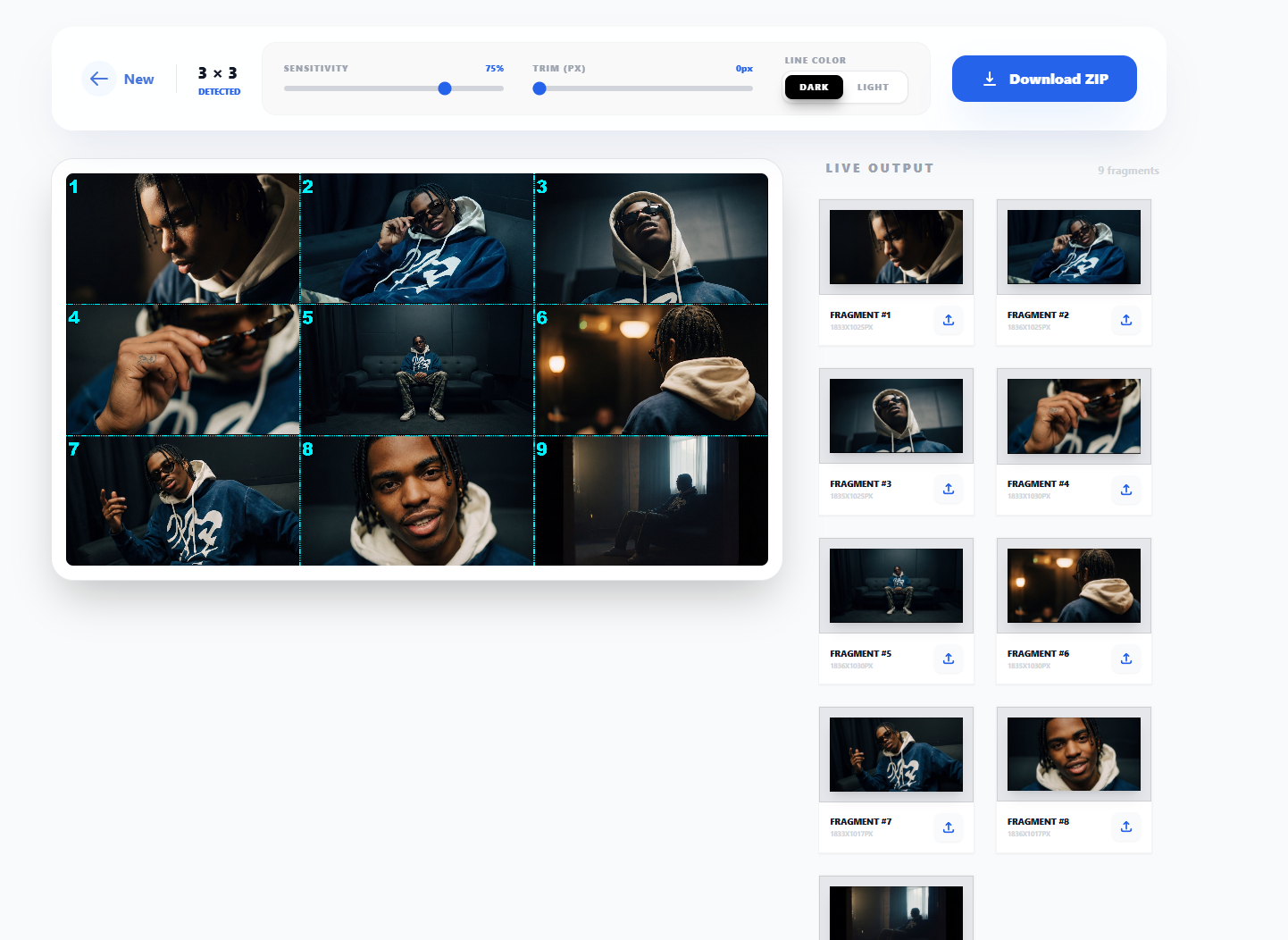Click the Sensitivity slider handle

click(x=445, y=88)
